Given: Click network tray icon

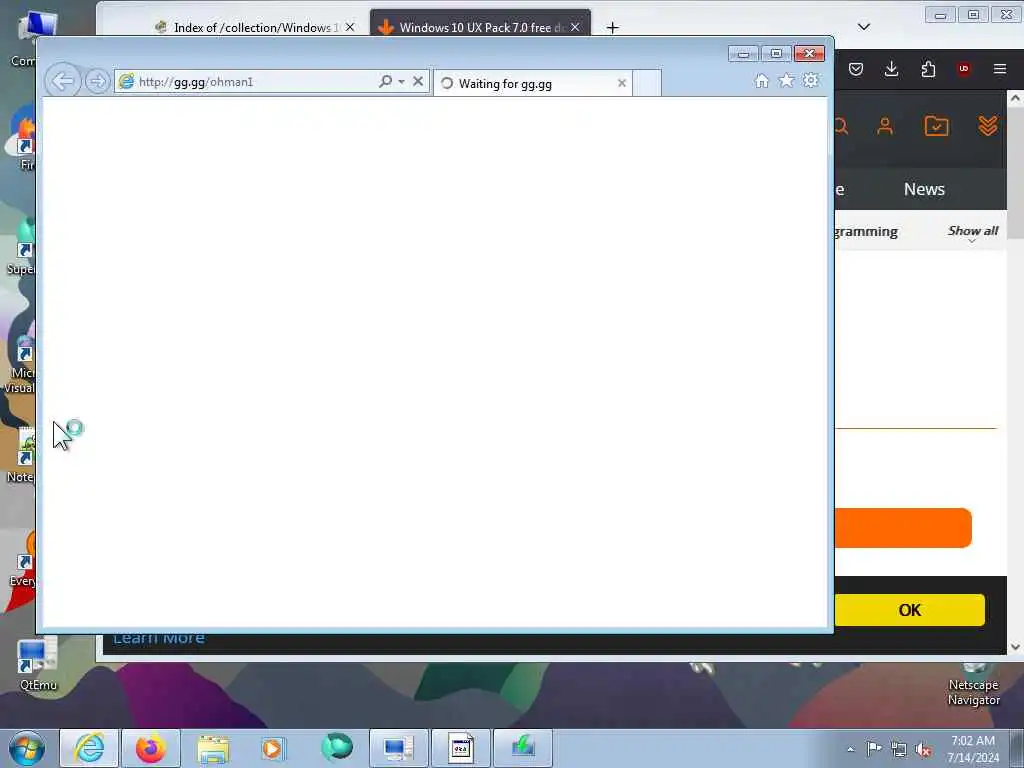Looking at the screenshot, I should pyautogui.click(x=899, y=749).
